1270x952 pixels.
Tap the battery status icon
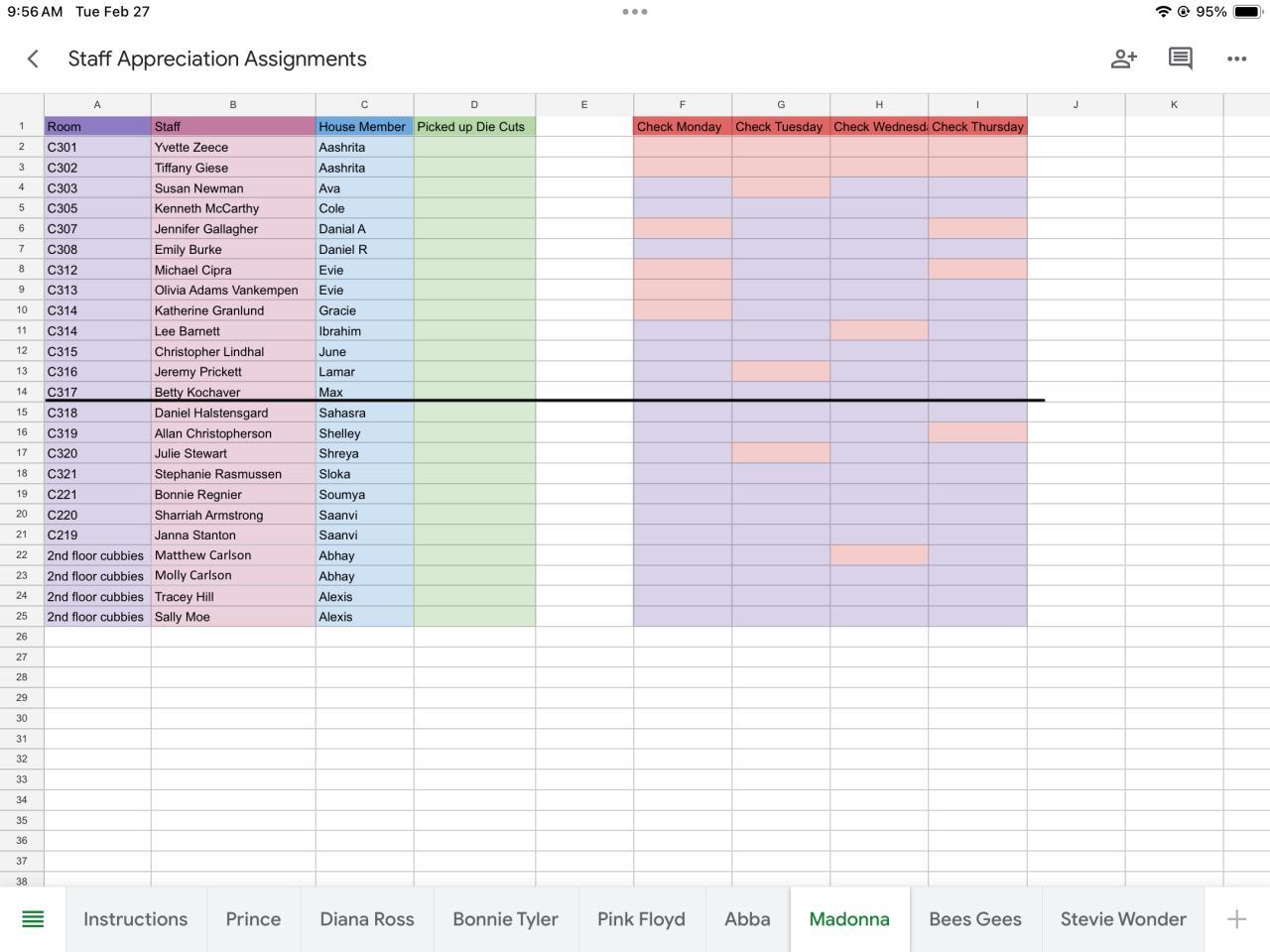tap(1247, 12)
